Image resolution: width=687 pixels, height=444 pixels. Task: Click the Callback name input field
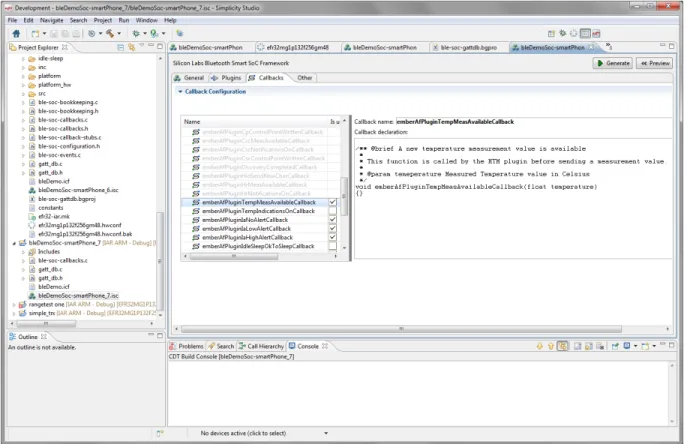[534, 122]
